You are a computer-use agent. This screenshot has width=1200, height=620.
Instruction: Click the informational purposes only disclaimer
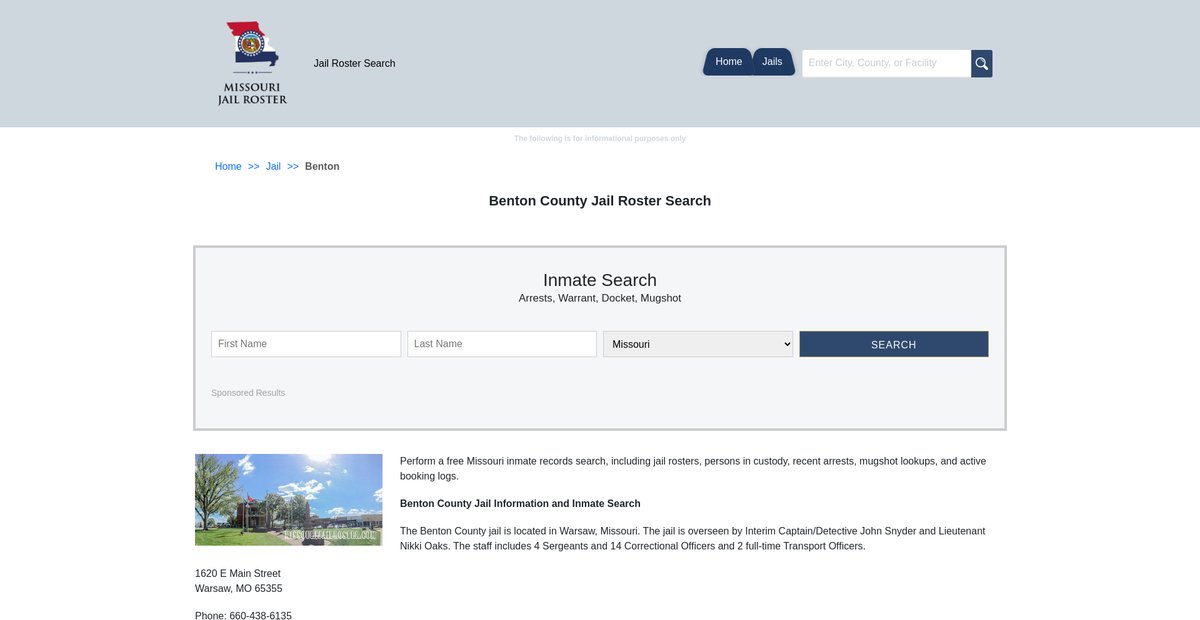[x=600, y=138]
